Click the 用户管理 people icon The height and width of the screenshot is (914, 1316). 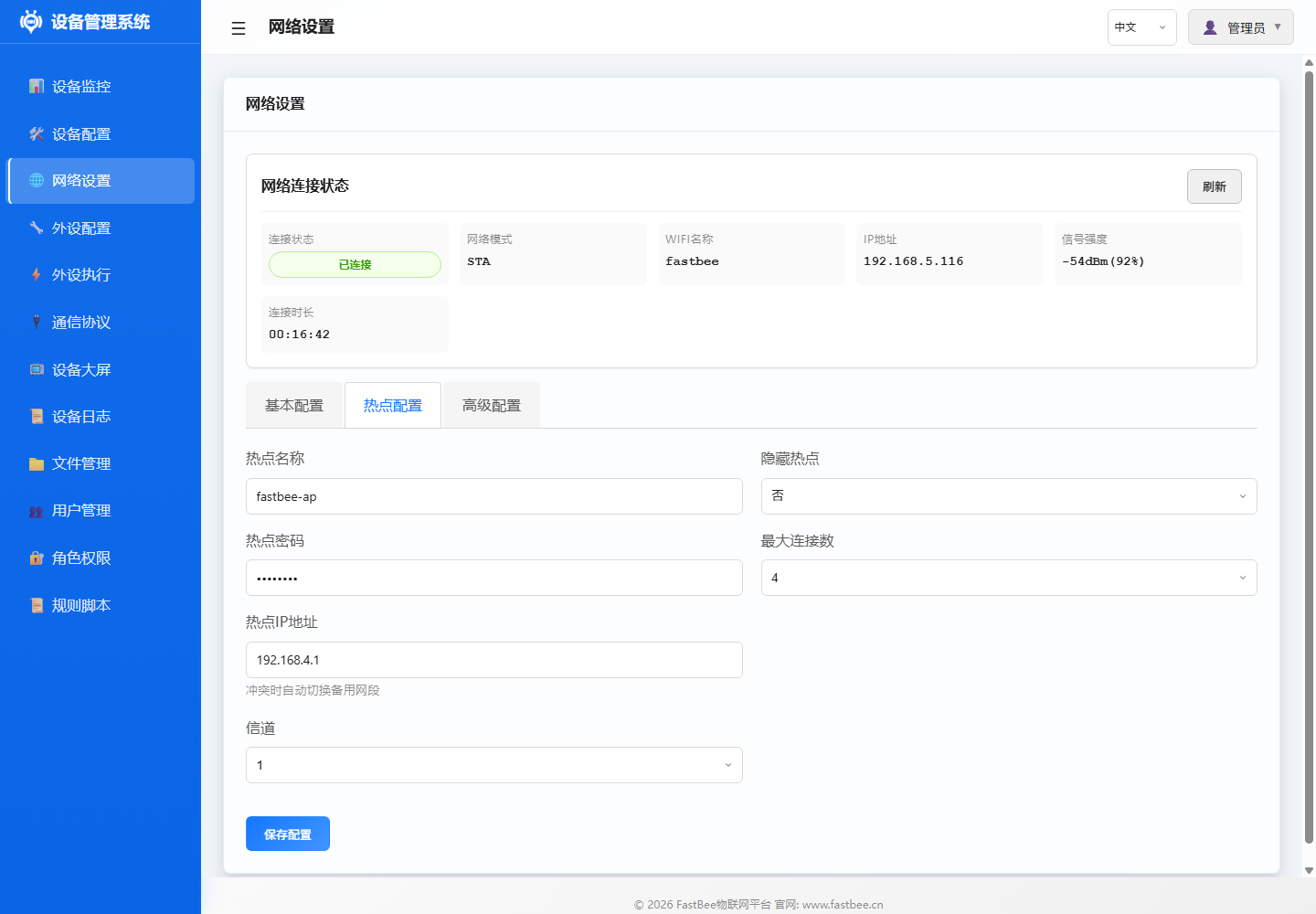pyautogui.click(x=37, y=511)
